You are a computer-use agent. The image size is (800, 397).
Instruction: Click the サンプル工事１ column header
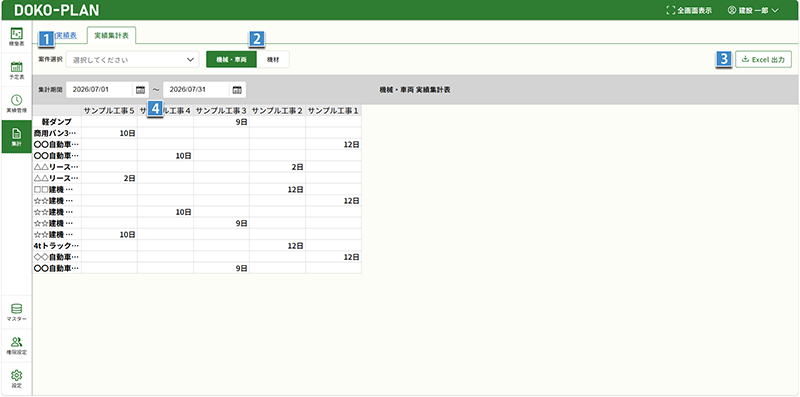[334, 111]
